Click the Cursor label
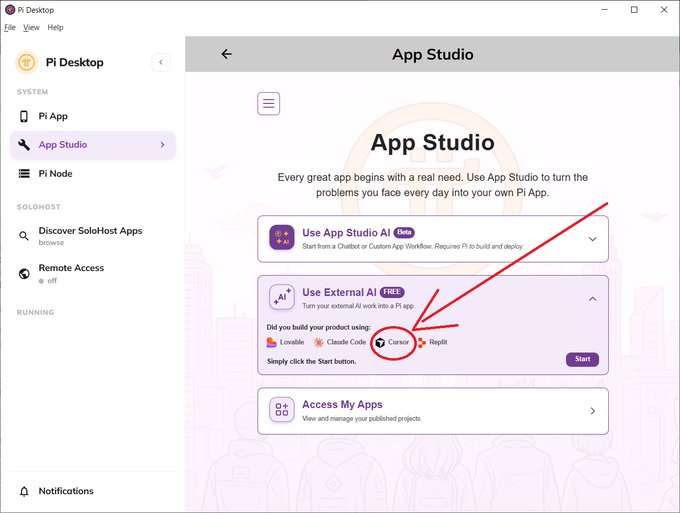Viewport: 680px width, 513px height. click(x=399, y=342)
